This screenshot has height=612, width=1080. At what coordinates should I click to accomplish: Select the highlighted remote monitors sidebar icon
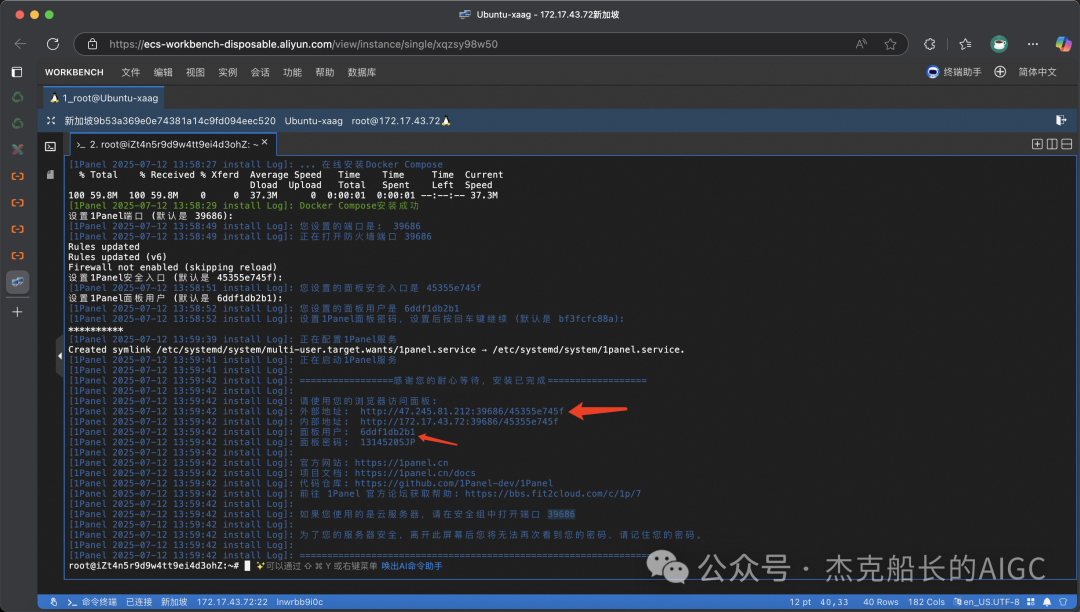point(17,282)
